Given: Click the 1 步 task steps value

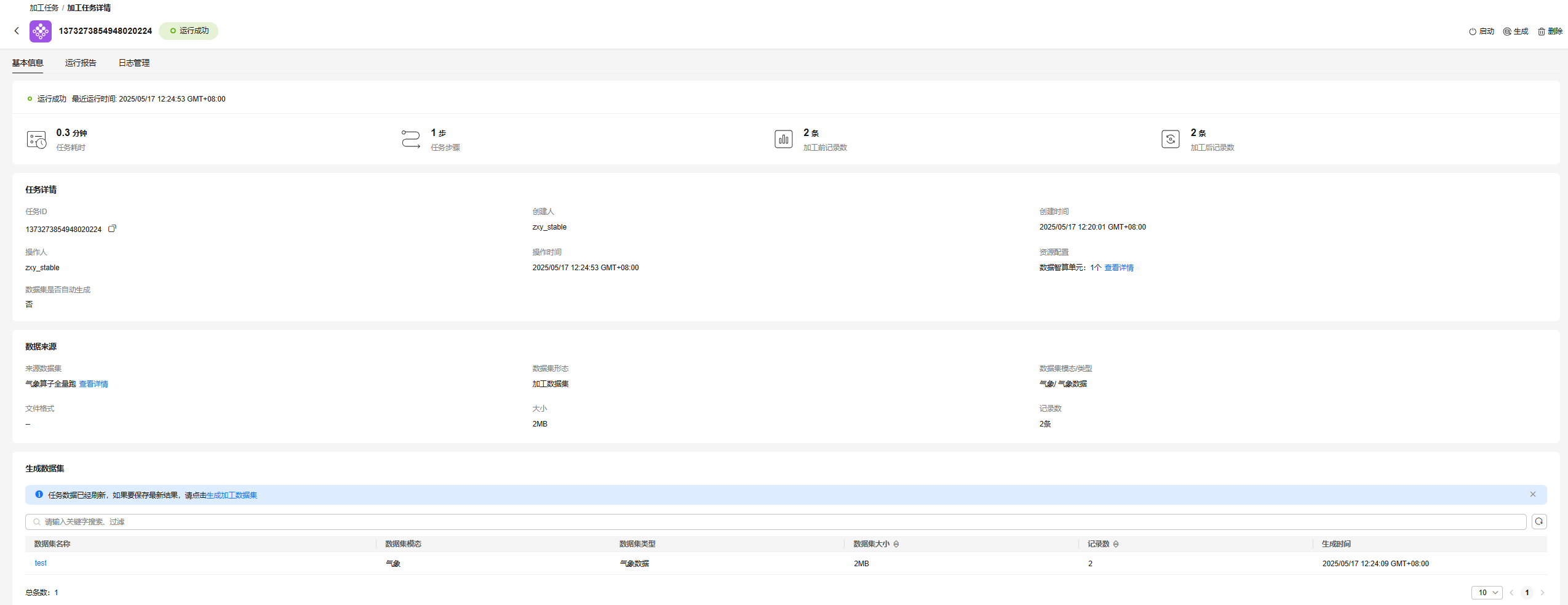Looking at the screenshot, I should pos(439,133).
